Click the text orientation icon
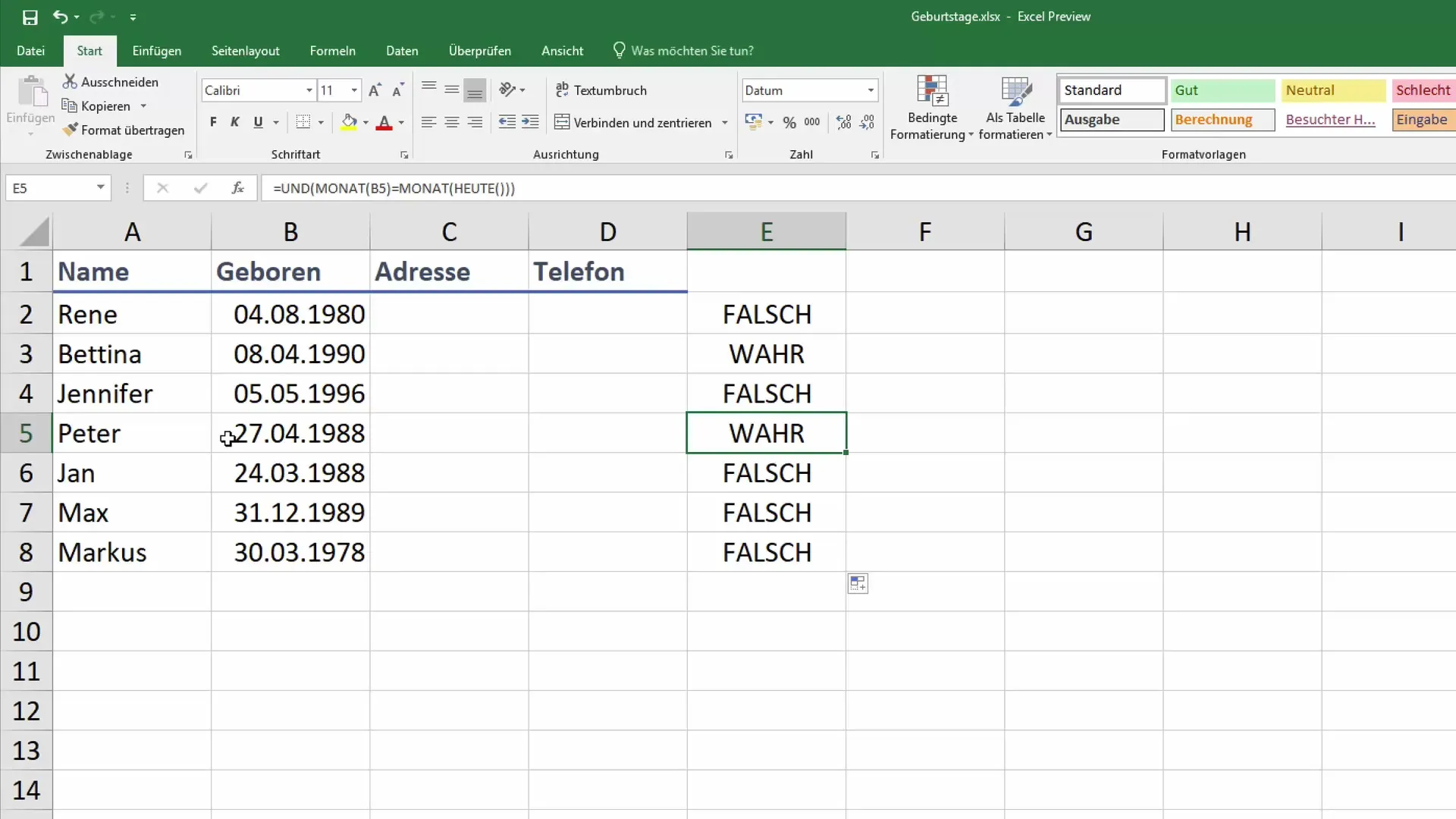The width and height of the screenshot is (1456, 819). 507,89
